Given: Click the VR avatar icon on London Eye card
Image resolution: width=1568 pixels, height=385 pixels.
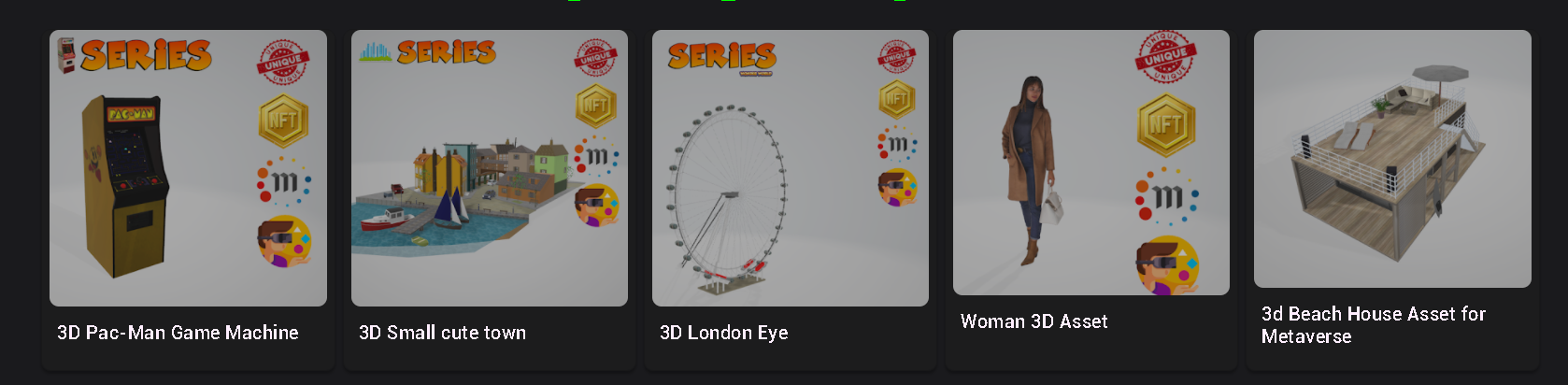Looking at the screenshot, I should (897, 187).
